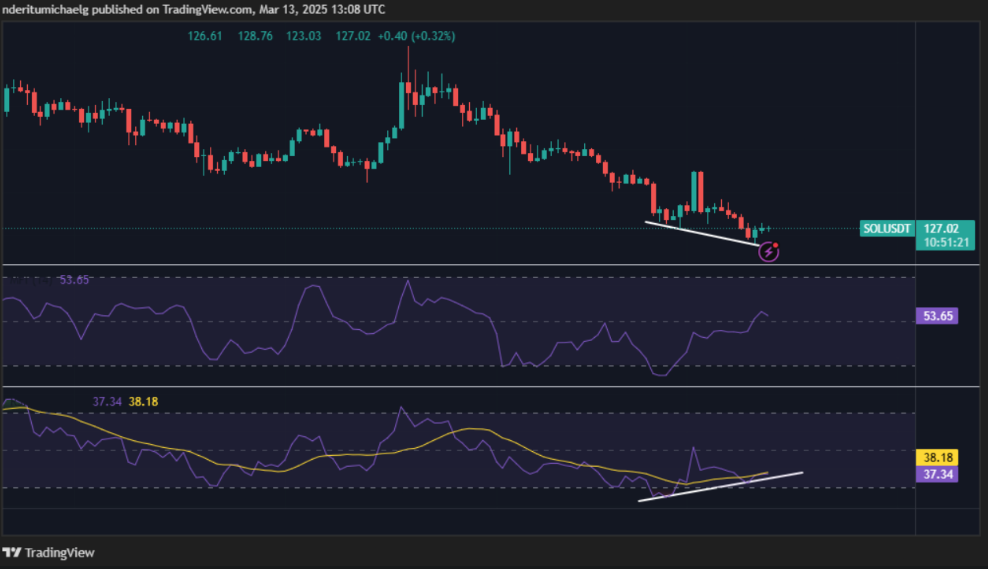Click the yellow 38.18 axis label
Screen dimensions: 988x569
point(937,457)
